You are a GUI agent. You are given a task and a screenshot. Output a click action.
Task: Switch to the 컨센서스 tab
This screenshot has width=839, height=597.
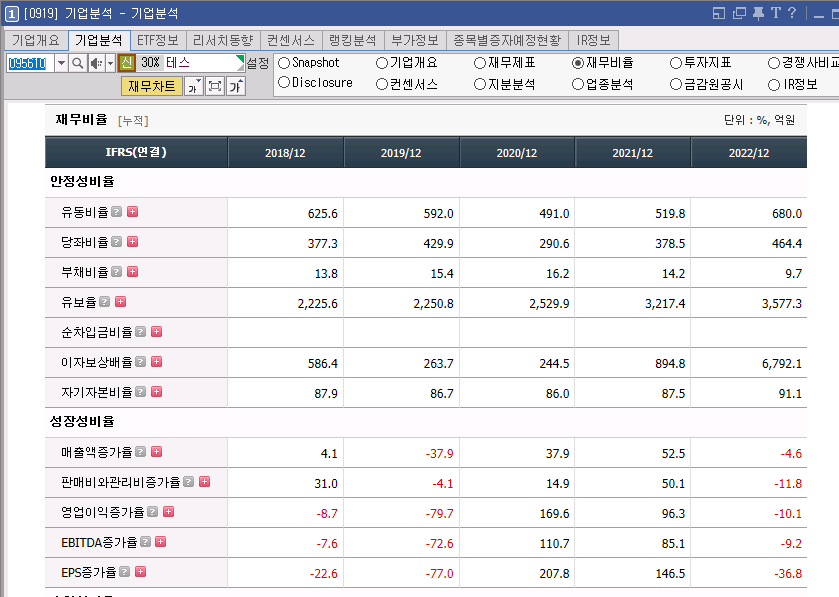coord(291,40)
